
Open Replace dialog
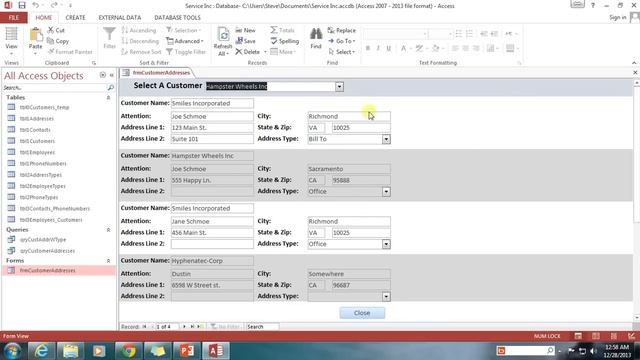[342, 30]
